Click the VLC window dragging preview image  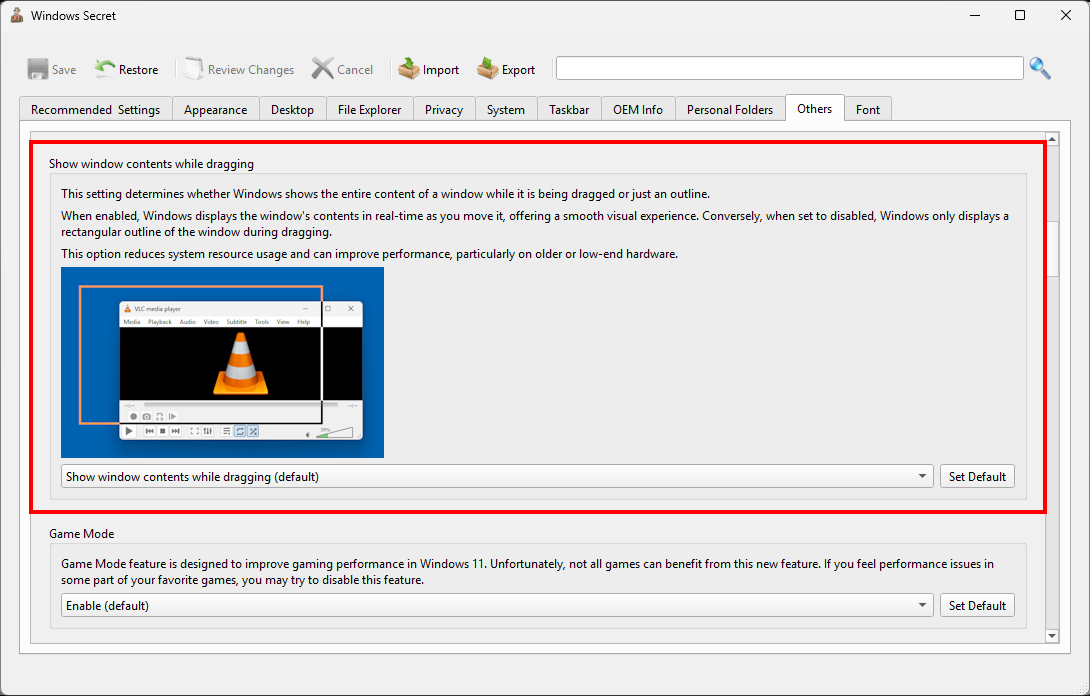click(222, 362)
